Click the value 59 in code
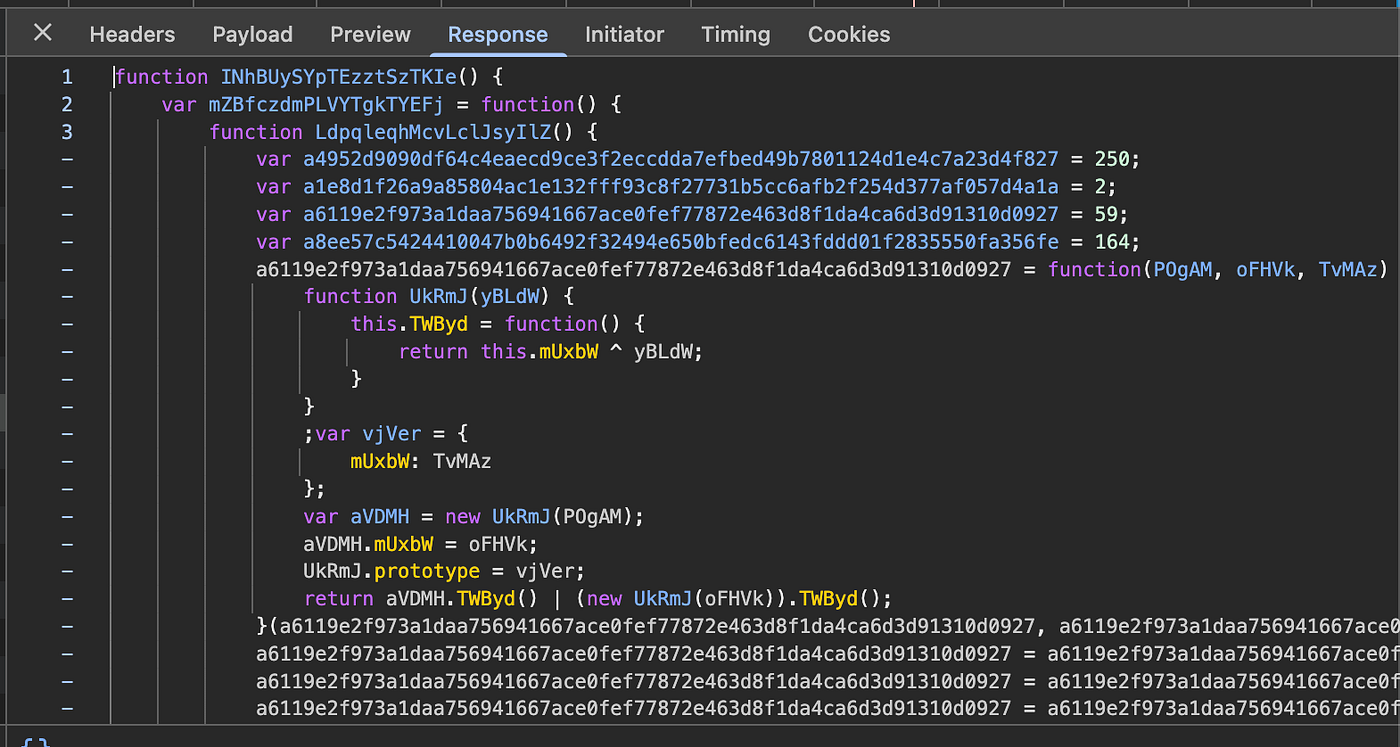 coord(1106,214)
